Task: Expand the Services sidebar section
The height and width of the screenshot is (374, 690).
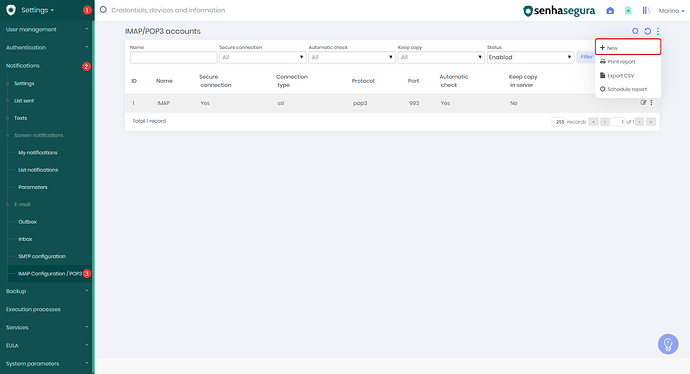Action: [x=47, y=327]
